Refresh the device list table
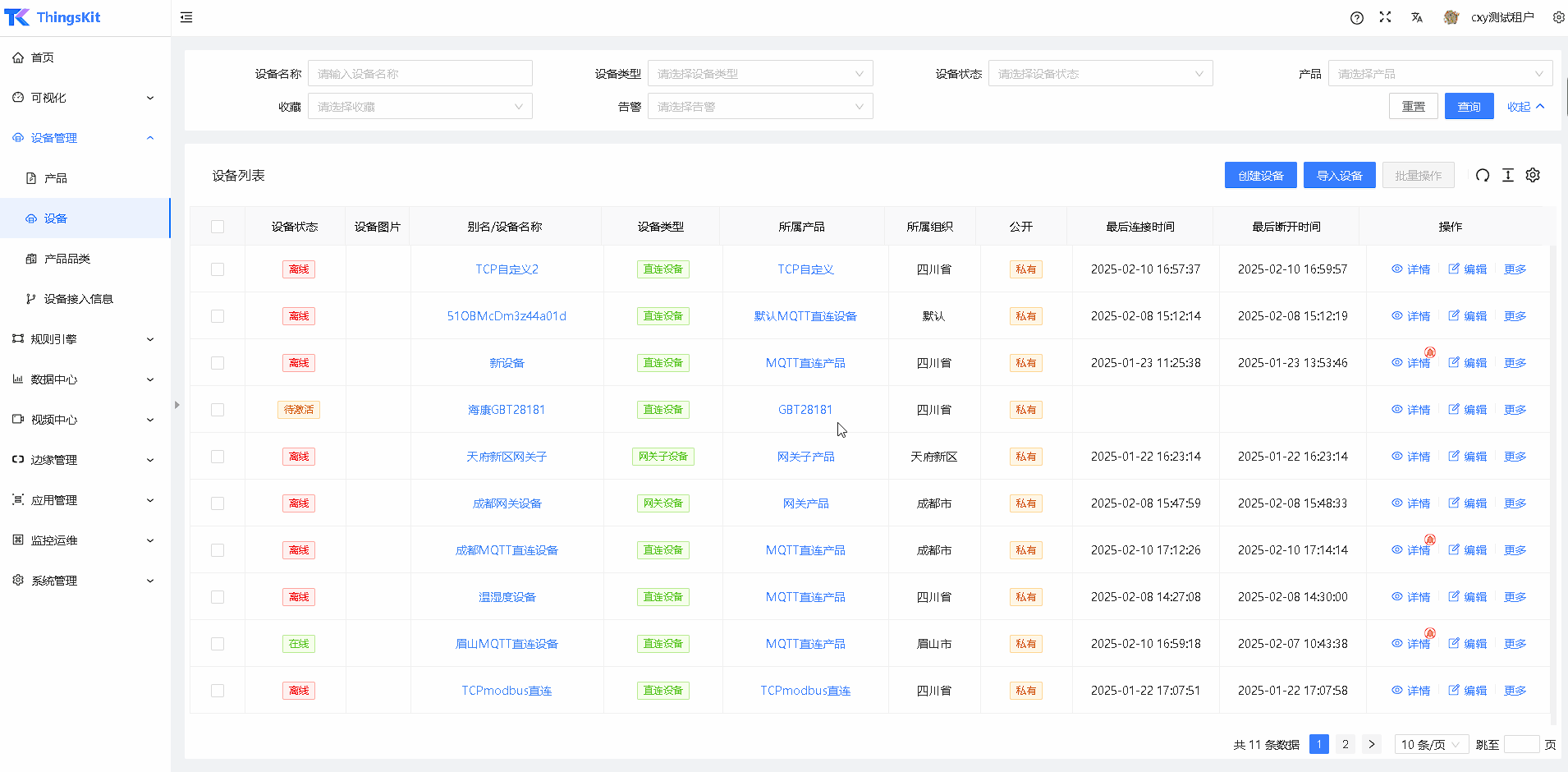This screenshot has height=772, width=1568. [1483, 175]
